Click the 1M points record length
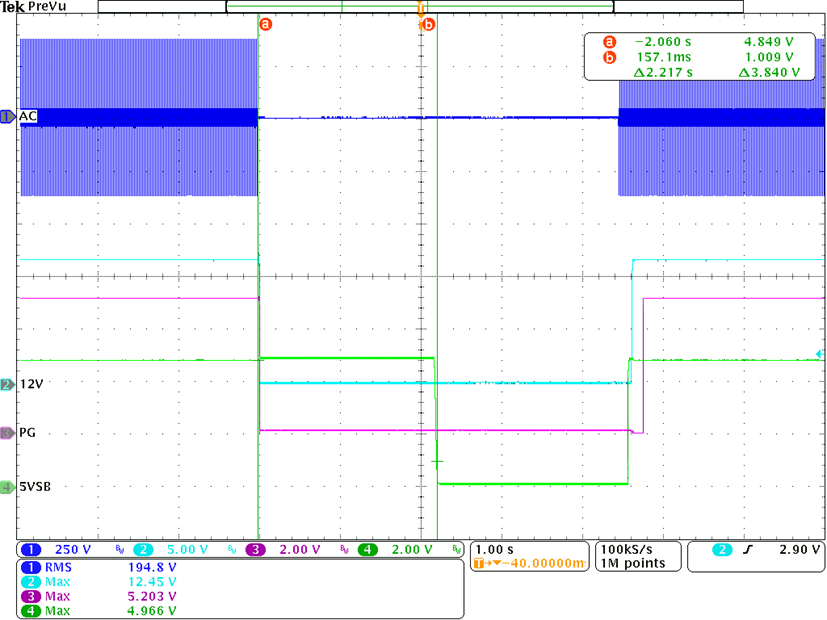Image resolution: width=827 pixels, height=620 pixels. click(633, 564)
